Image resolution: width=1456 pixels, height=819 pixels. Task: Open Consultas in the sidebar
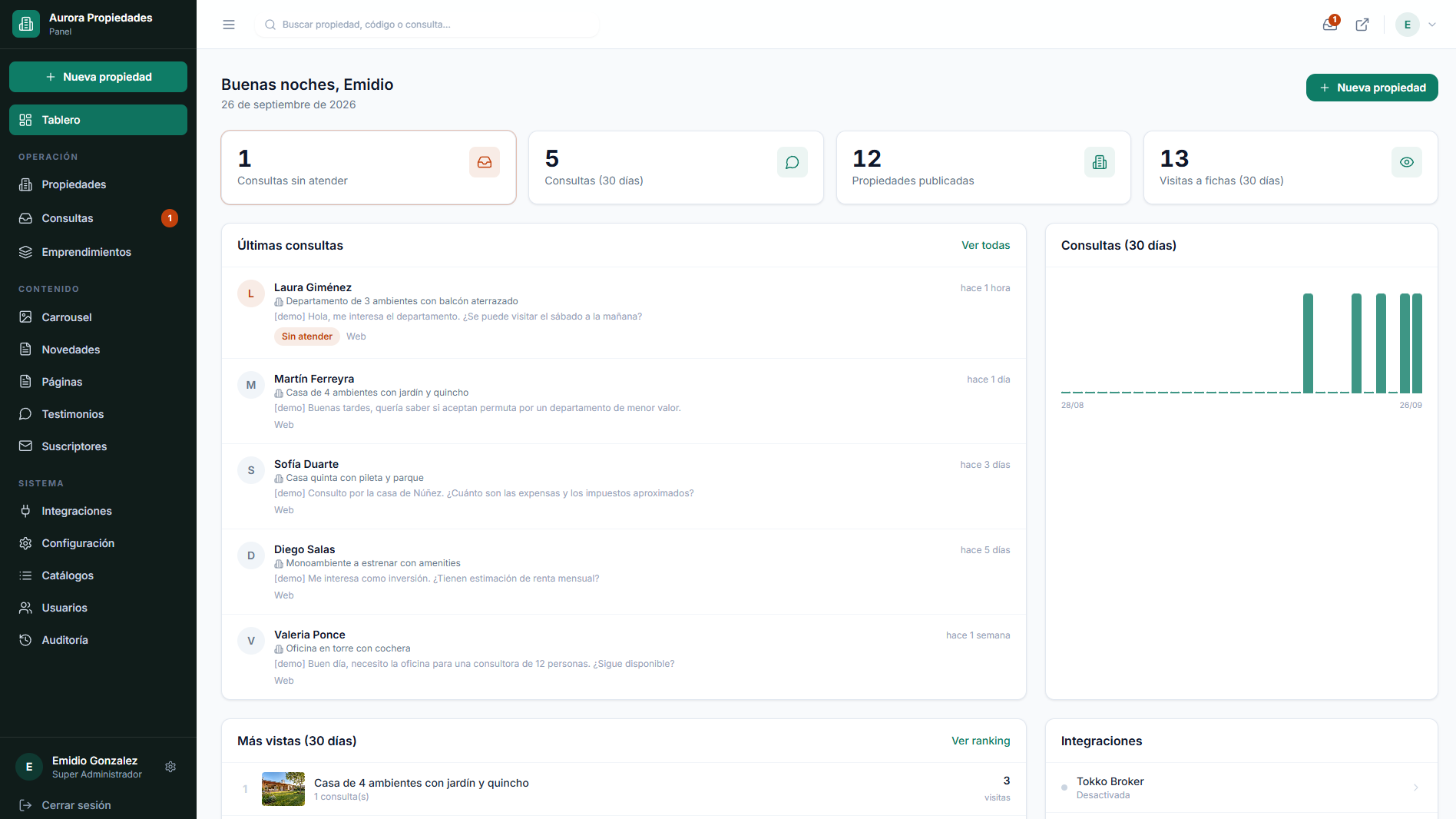[x=98, y=218]
